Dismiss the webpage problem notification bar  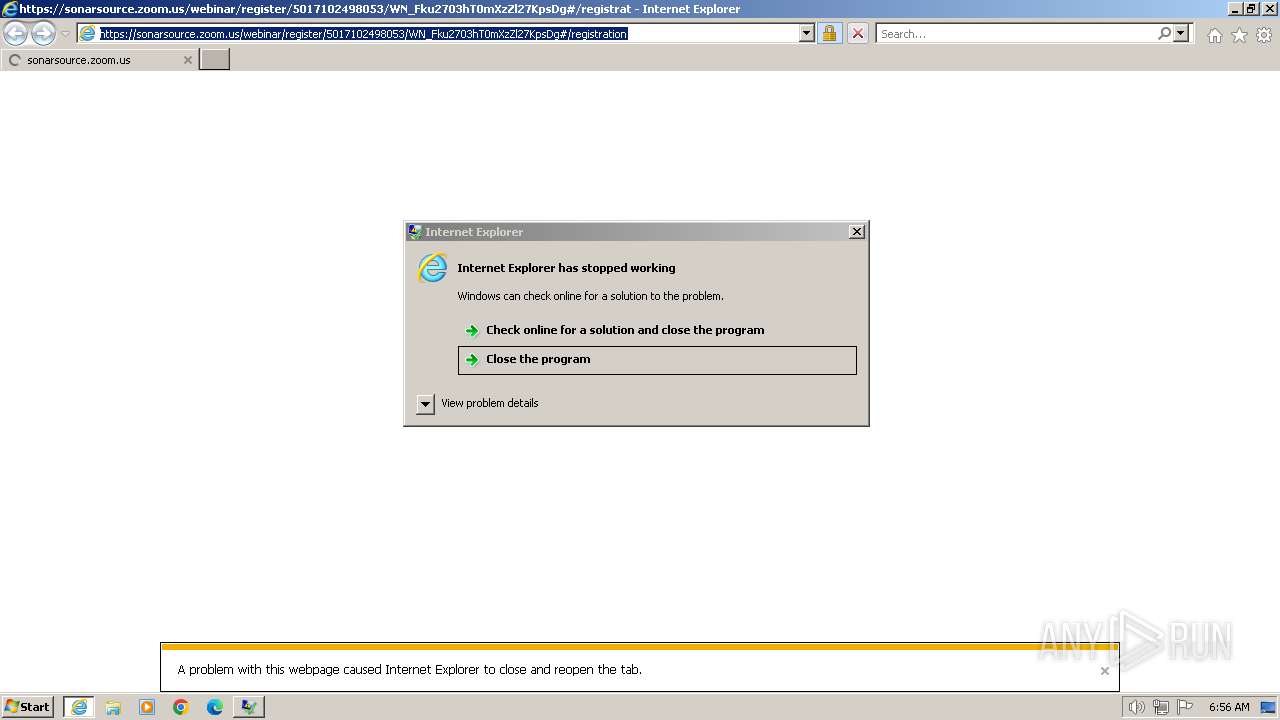pyautogui.click(x=1104, y=671)
